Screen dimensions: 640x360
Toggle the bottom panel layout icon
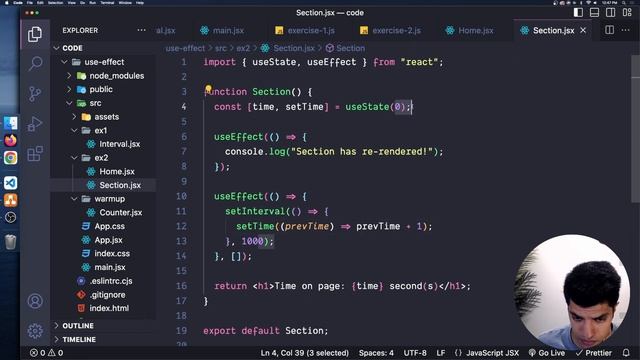pyautogui.click(x=594, y=13)
